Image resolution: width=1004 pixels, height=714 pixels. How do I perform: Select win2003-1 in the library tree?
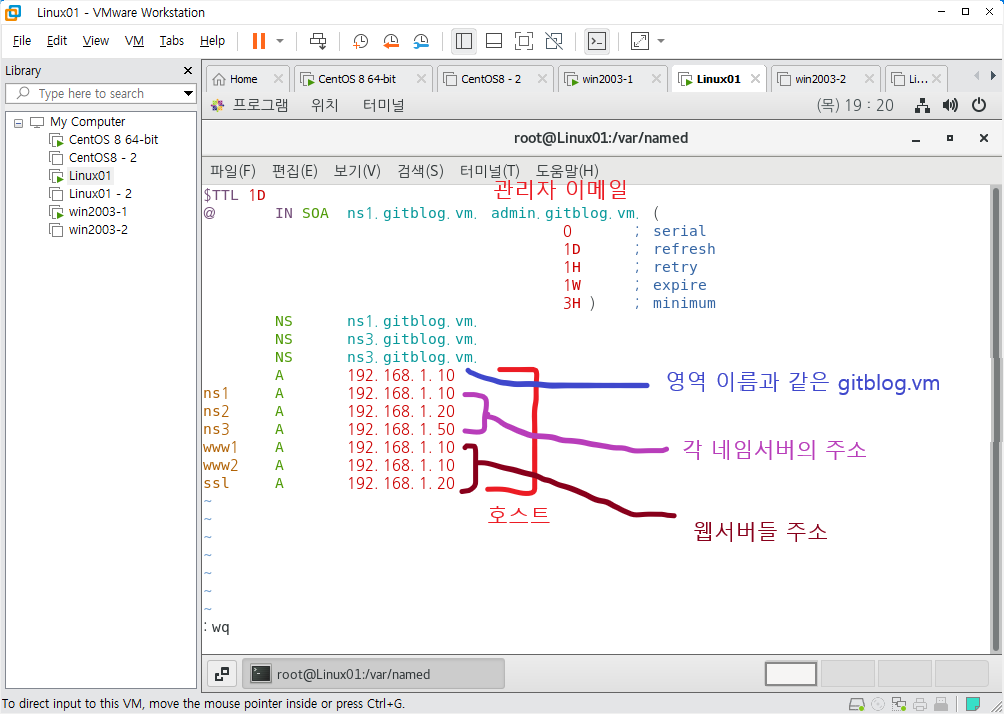(98, 211)
